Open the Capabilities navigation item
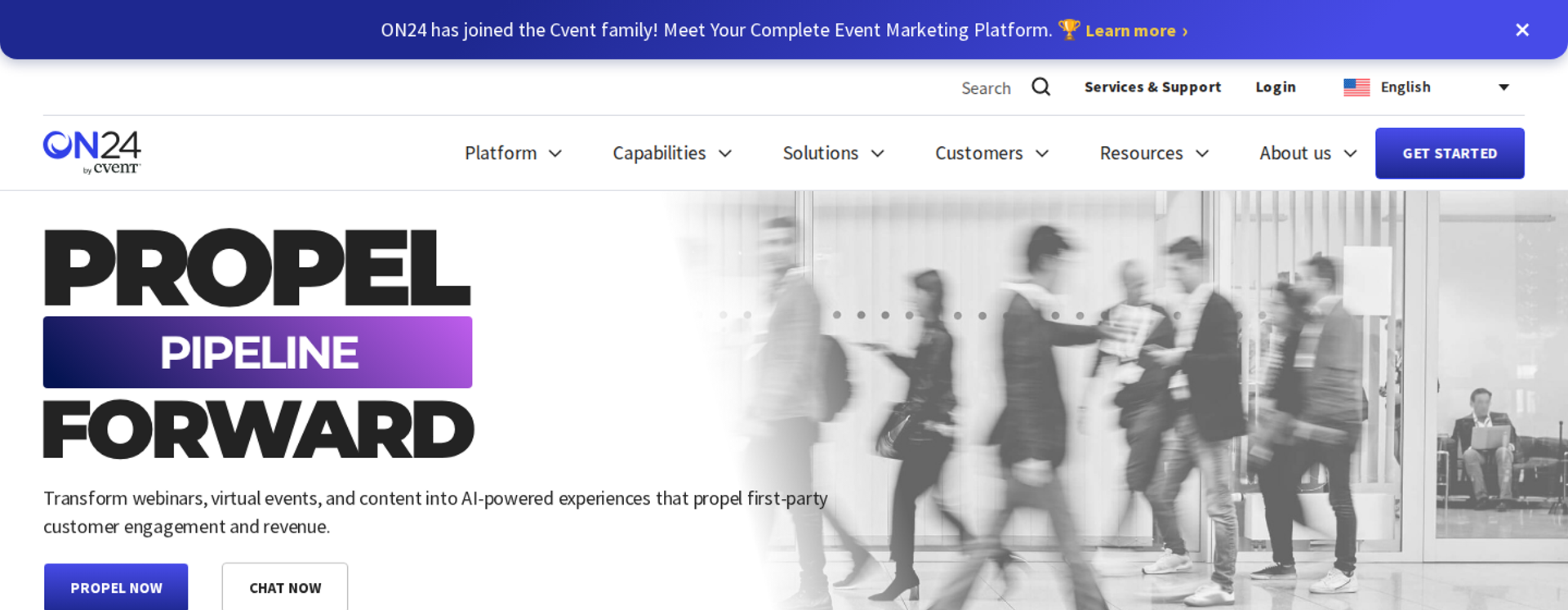 coord(659,153)
